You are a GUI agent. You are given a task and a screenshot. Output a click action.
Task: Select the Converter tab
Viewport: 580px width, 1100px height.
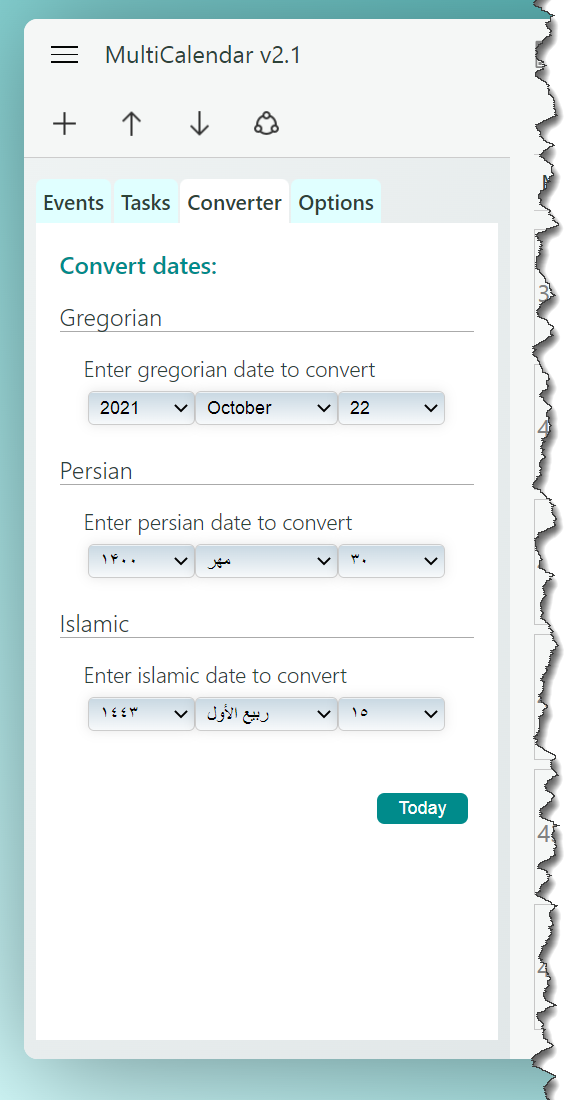(234, 202)
